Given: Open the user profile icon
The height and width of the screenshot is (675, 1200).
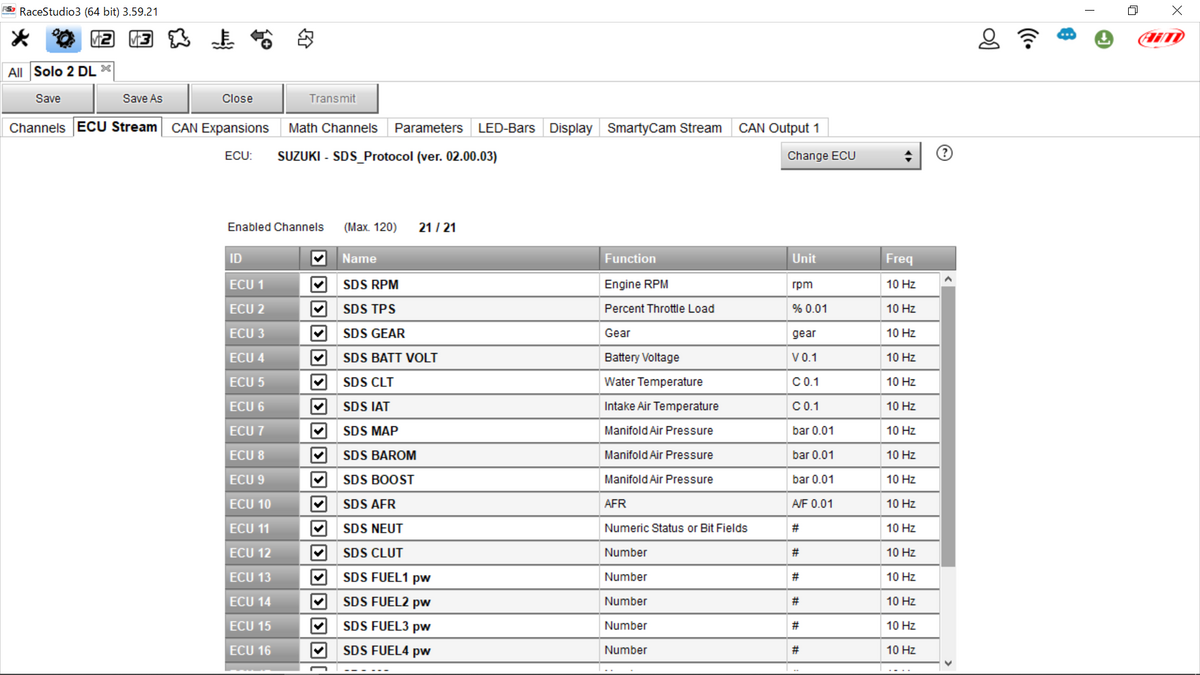Looking at the screenshot, I should pos(989,39).
